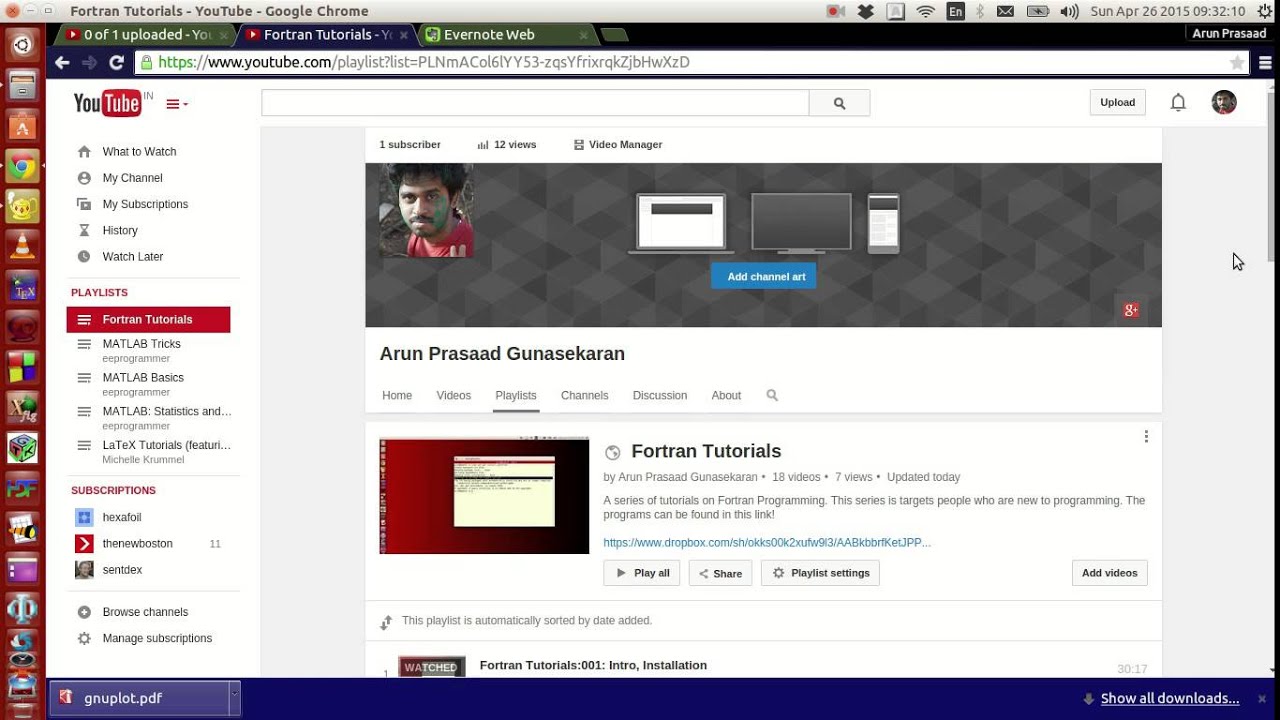
Task: Open Fortran Tutorials:001 Intro video
Action: [x=593, y=665]
